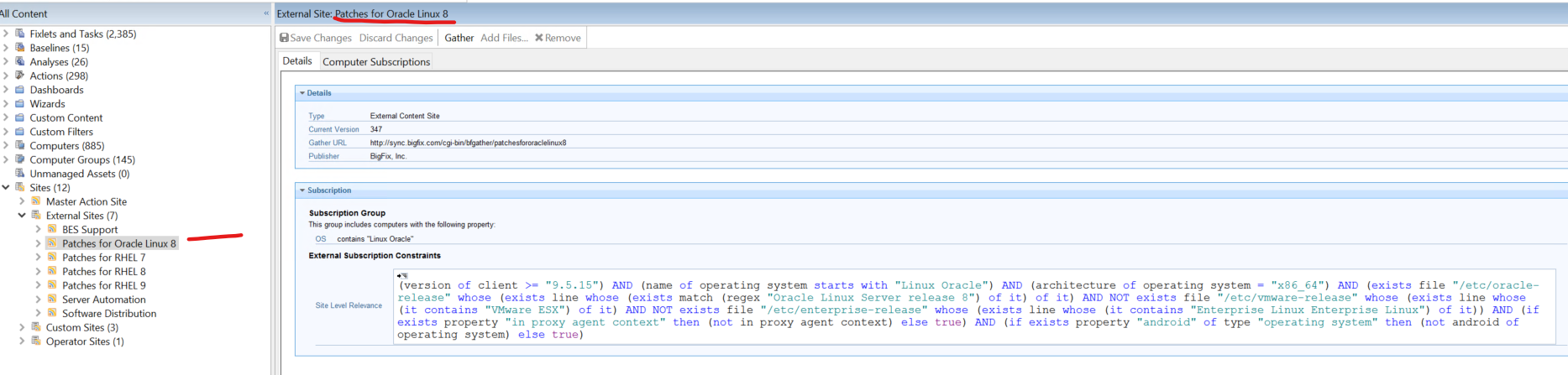The image size is (1568, 375).
Task: Click the Patches for RHEL 7 icon
Action: click(x=52, y=258)
